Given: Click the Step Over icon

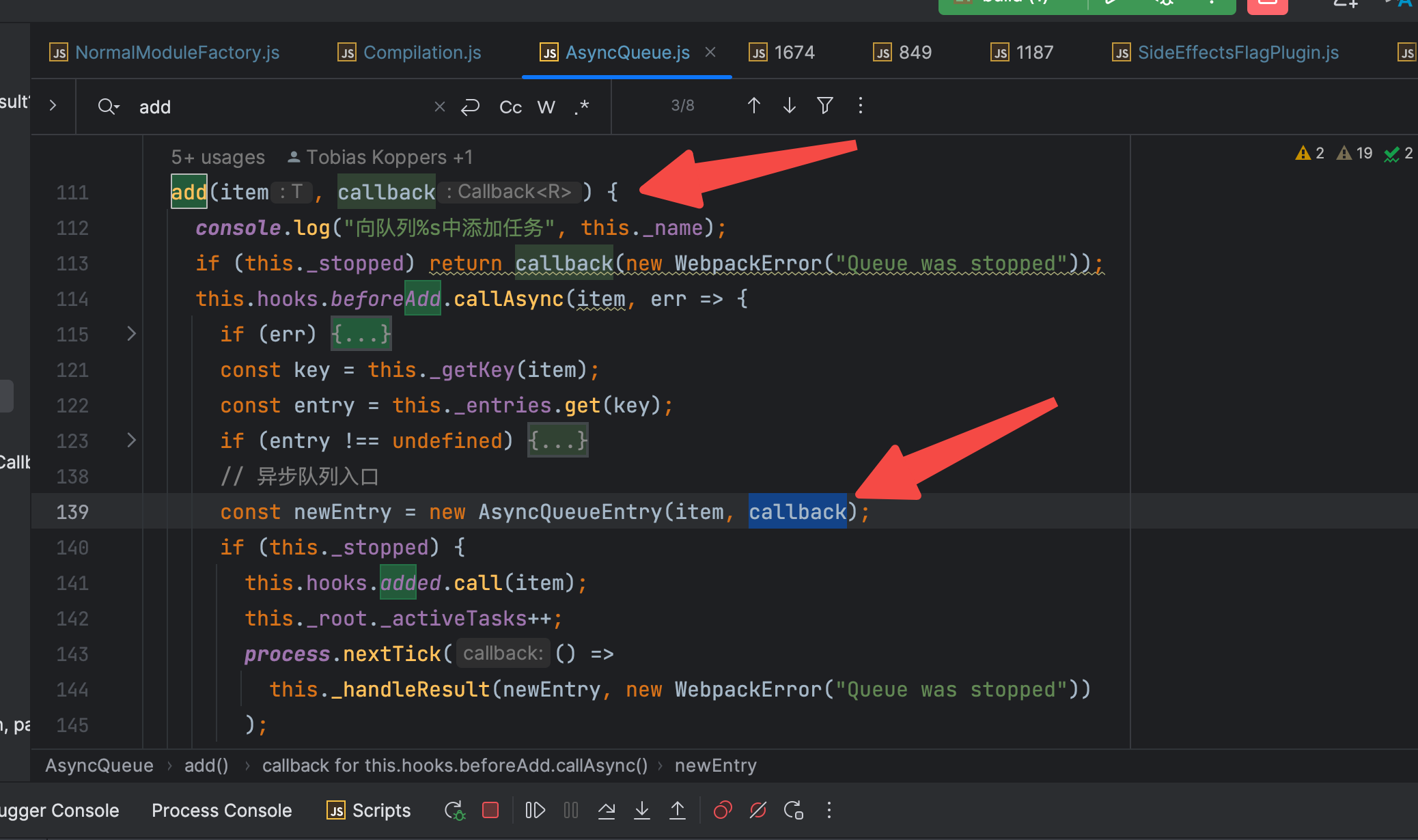Looking at the screenshot, I should click(607, 811).
